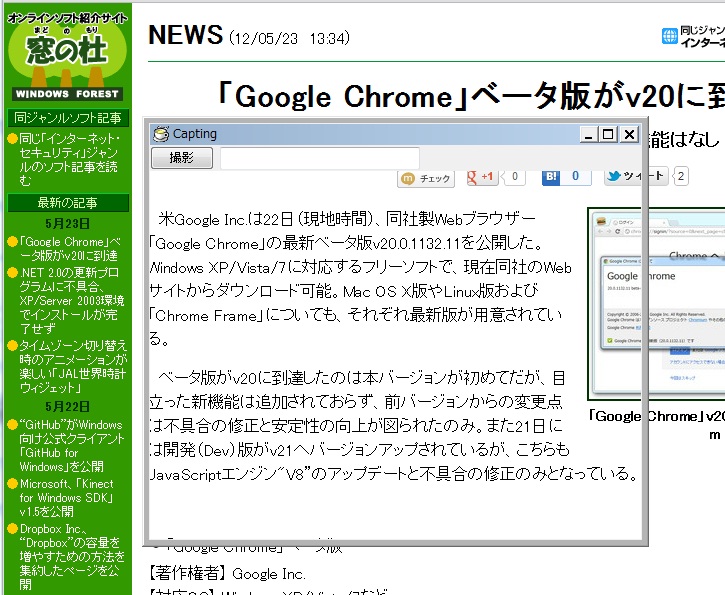
Task: Click the 同ジャンルソフト記事 sidebar header
Action: click(68, 118)
